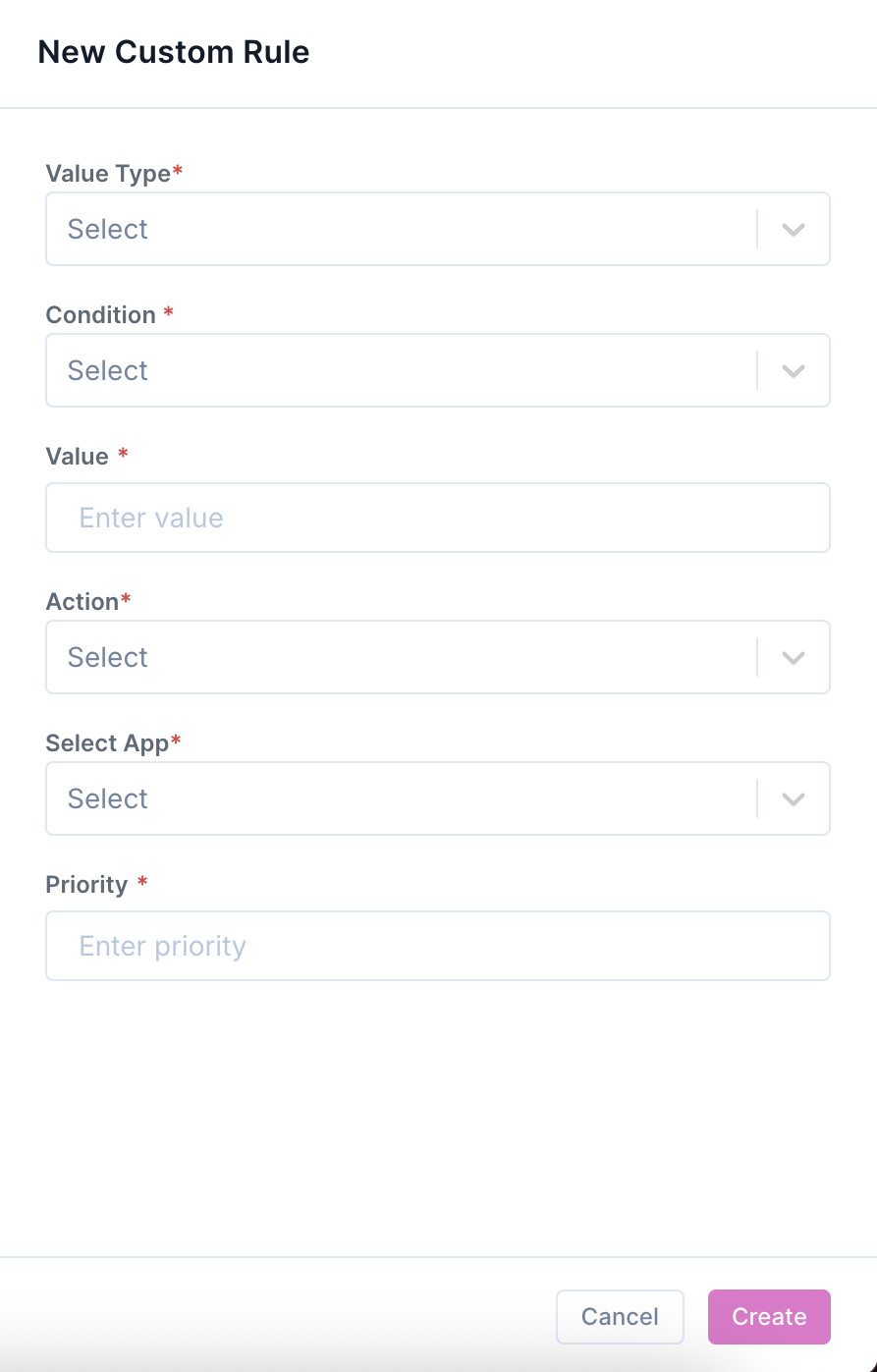Screen dimensions: 877x1372
Task: Open the Action select box placeholder
Action: click(108, 658)
